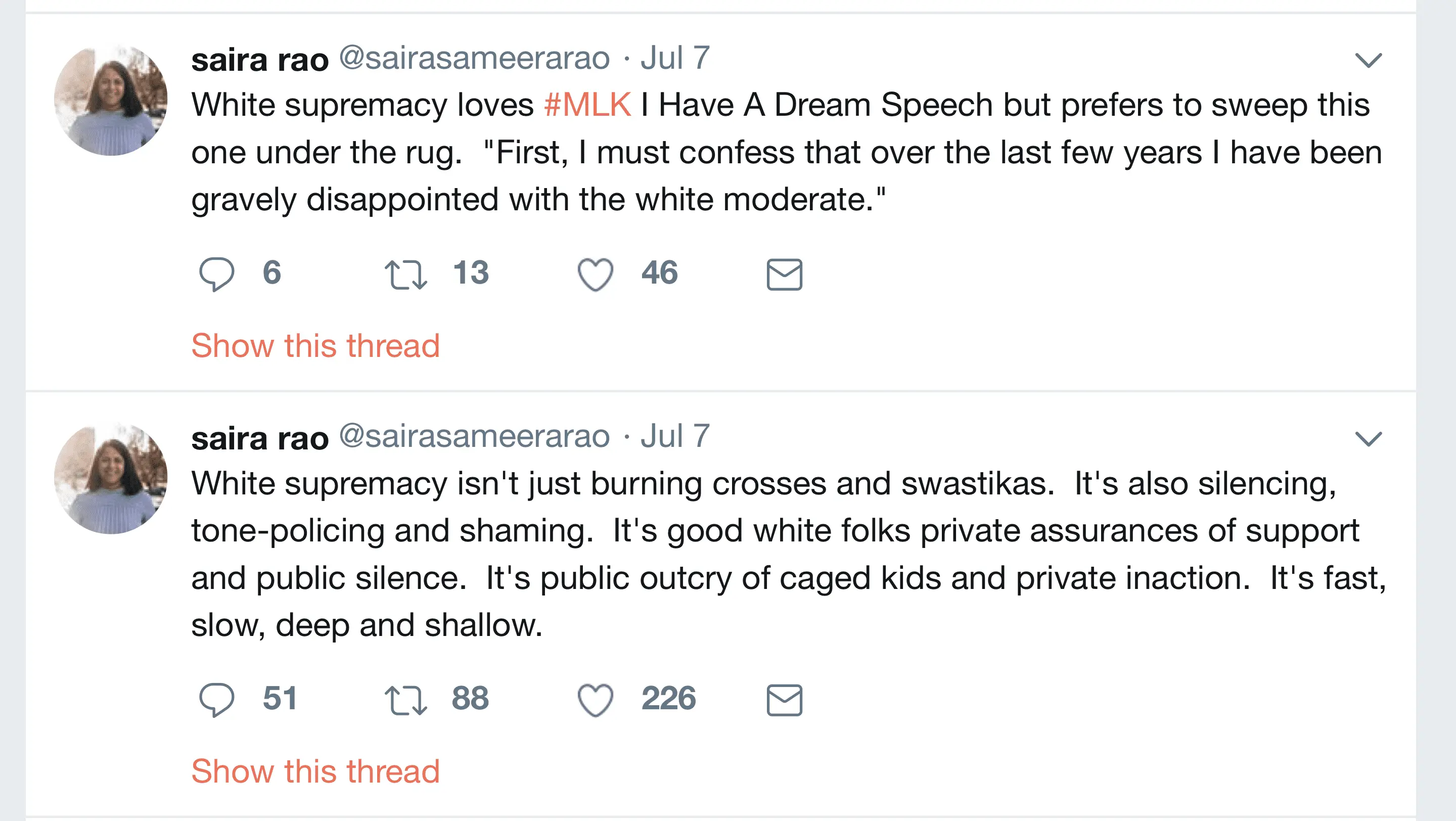Screen dimensions: 1456x821
Task: Show thread for the MLK tweet
Action: (x=315, y=345)
